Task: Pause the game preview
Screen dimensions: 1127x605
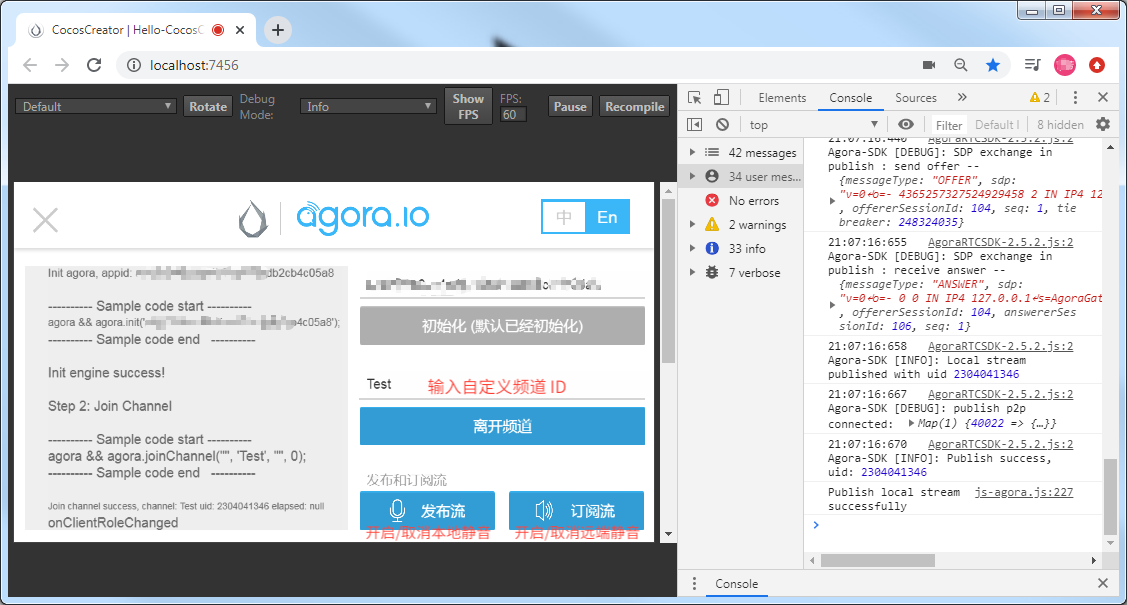Action: tap(570, 106)
